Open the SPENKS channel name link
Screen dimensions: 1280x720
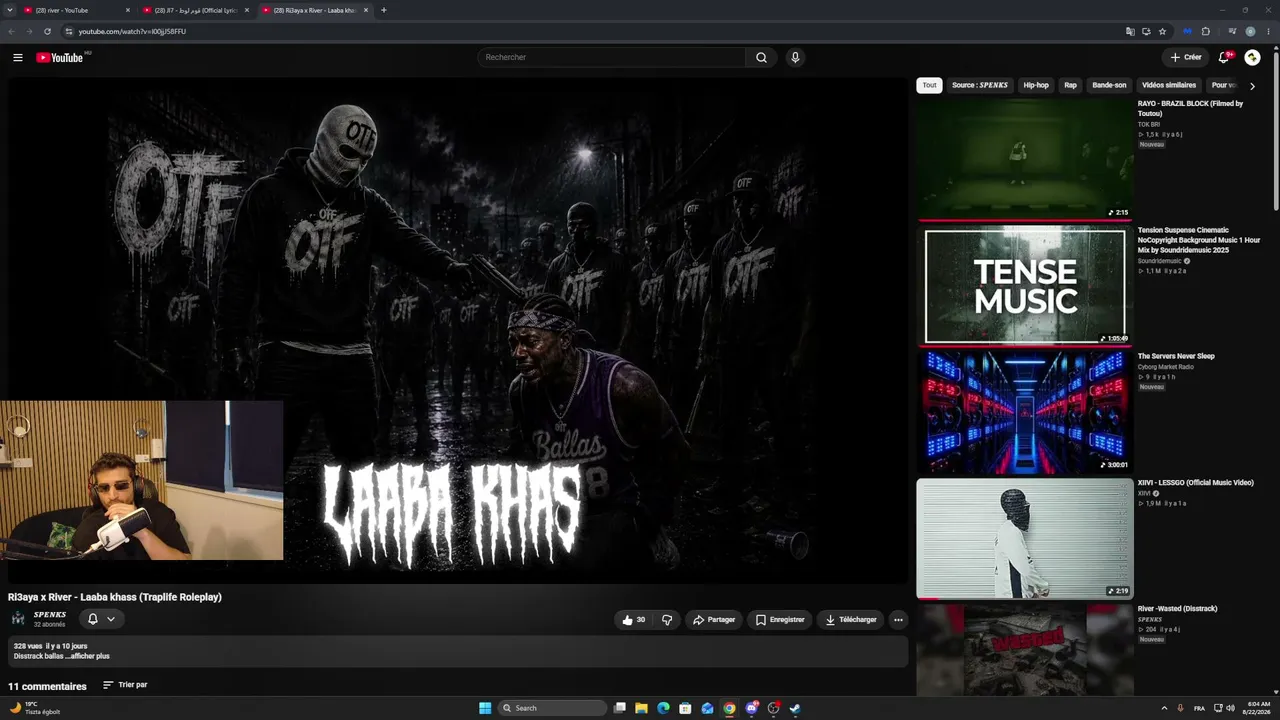click(x=50, y=615)
